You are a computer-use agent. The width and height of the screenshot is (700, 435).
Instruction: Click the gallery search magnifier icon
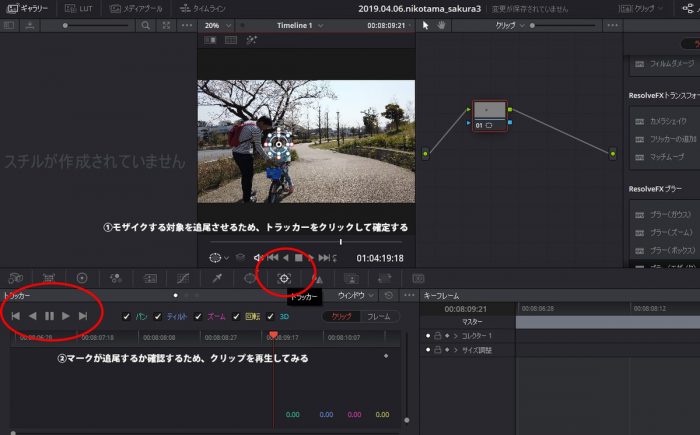coord(146,25)
